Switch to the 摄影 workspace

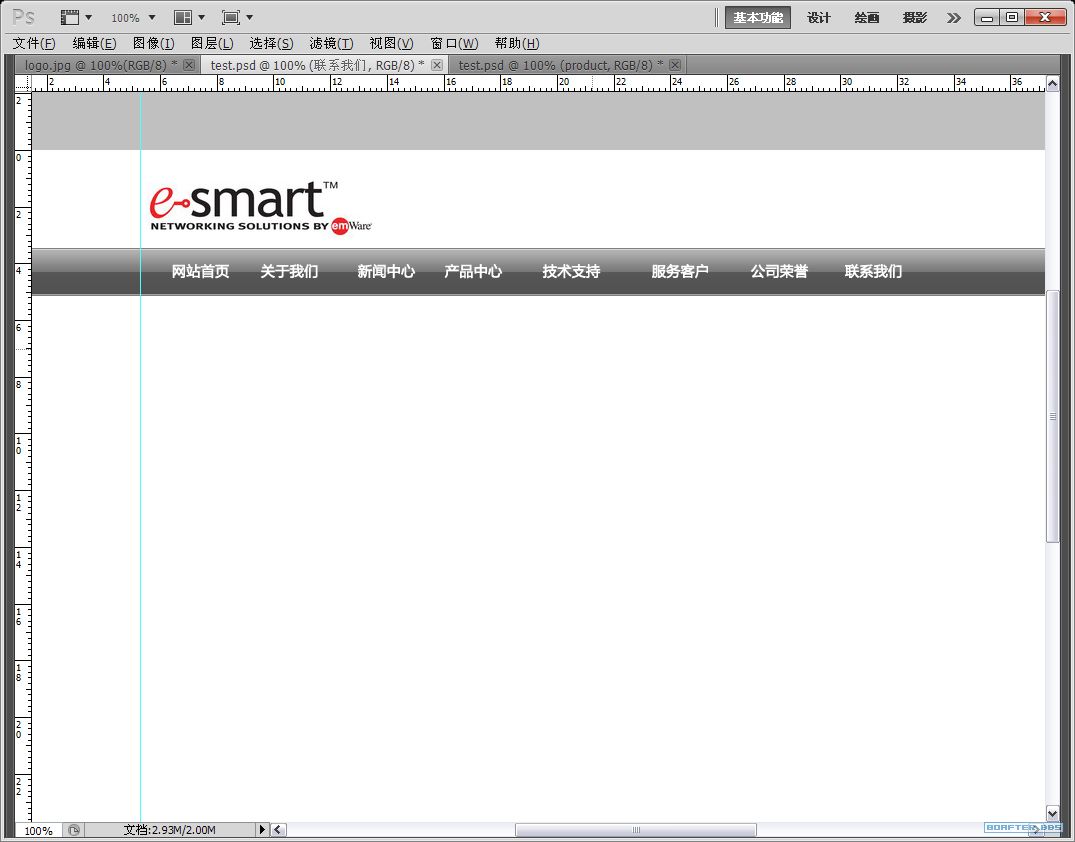click(915, 18)
